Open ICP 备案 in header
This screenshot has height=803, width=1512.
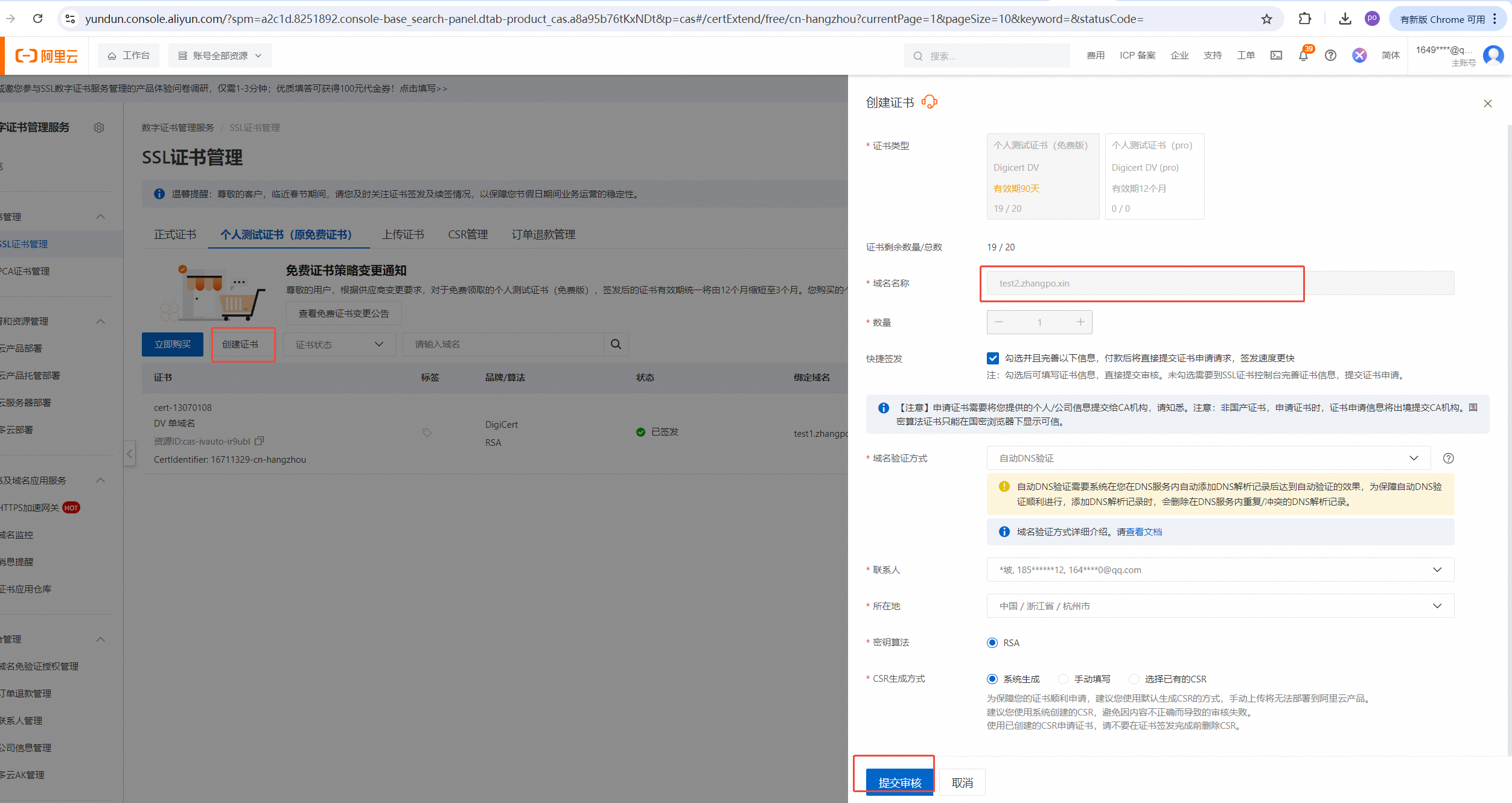(x=1137, y=56)
